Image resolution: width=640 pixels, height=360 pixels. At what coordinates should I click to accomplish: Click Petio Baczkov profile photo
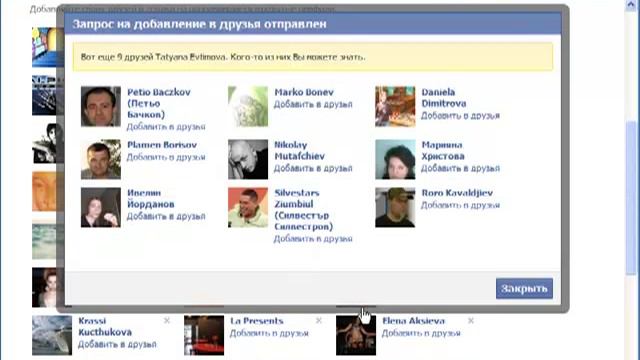pyautogui.click(x=101, y=106)
